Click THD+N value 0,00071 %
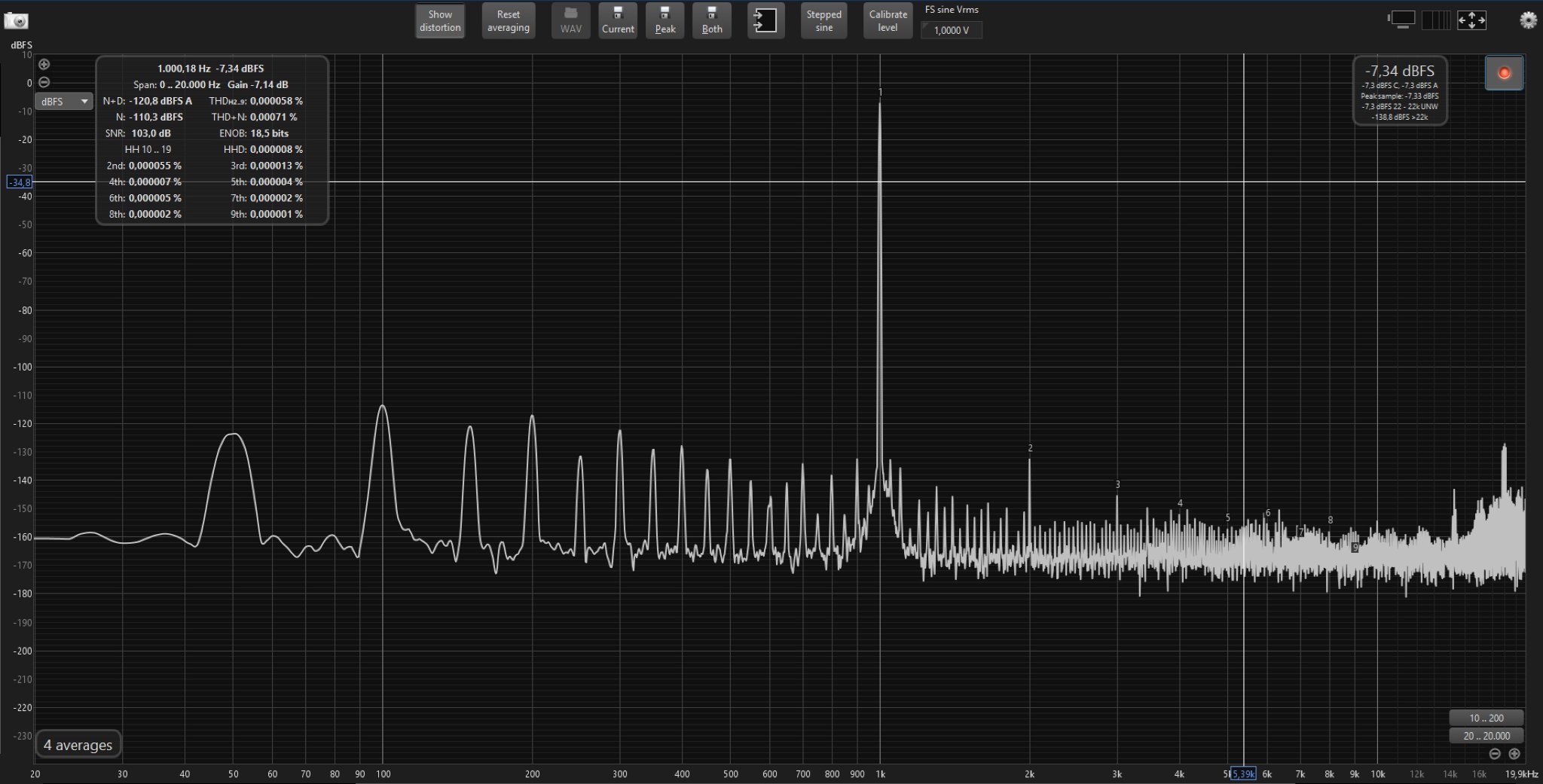1543x784 pixels. click(x=273, y=117)
